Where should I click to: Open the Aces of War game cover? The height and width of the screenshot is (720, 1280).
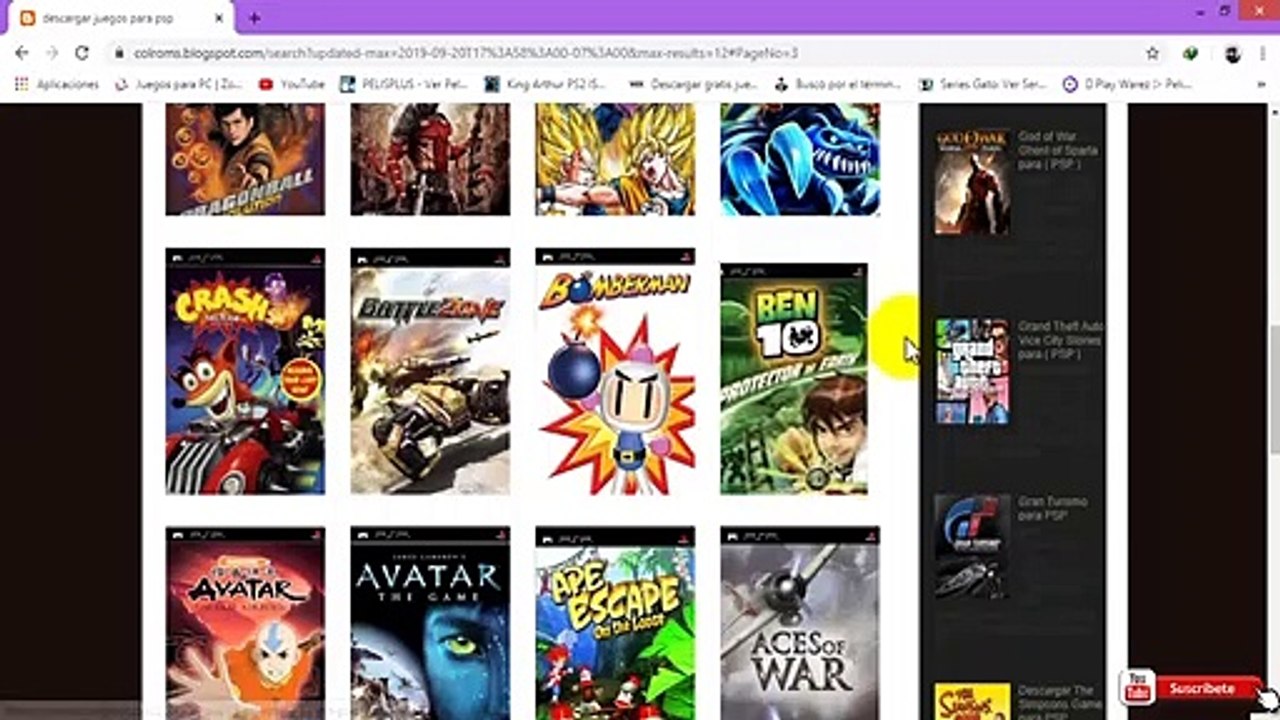pyautogui.click(x=800, y=623)
